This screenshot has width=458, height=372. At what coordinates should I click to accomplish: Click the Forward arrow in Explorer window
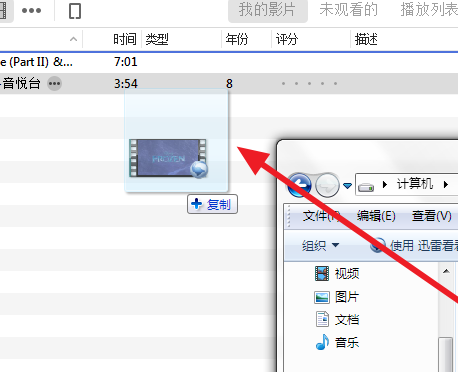(327, 185)
